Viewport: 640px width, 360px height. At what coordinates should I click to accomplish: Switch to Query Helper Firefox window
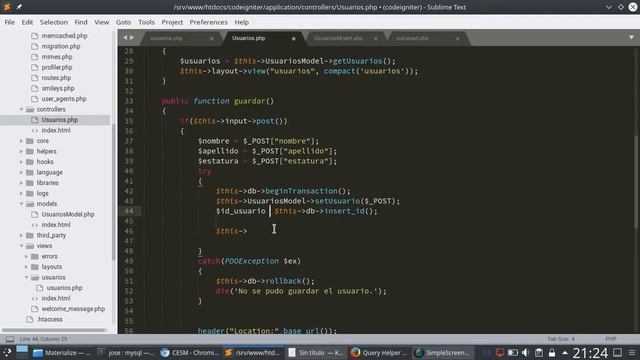(x=380, y=353)
